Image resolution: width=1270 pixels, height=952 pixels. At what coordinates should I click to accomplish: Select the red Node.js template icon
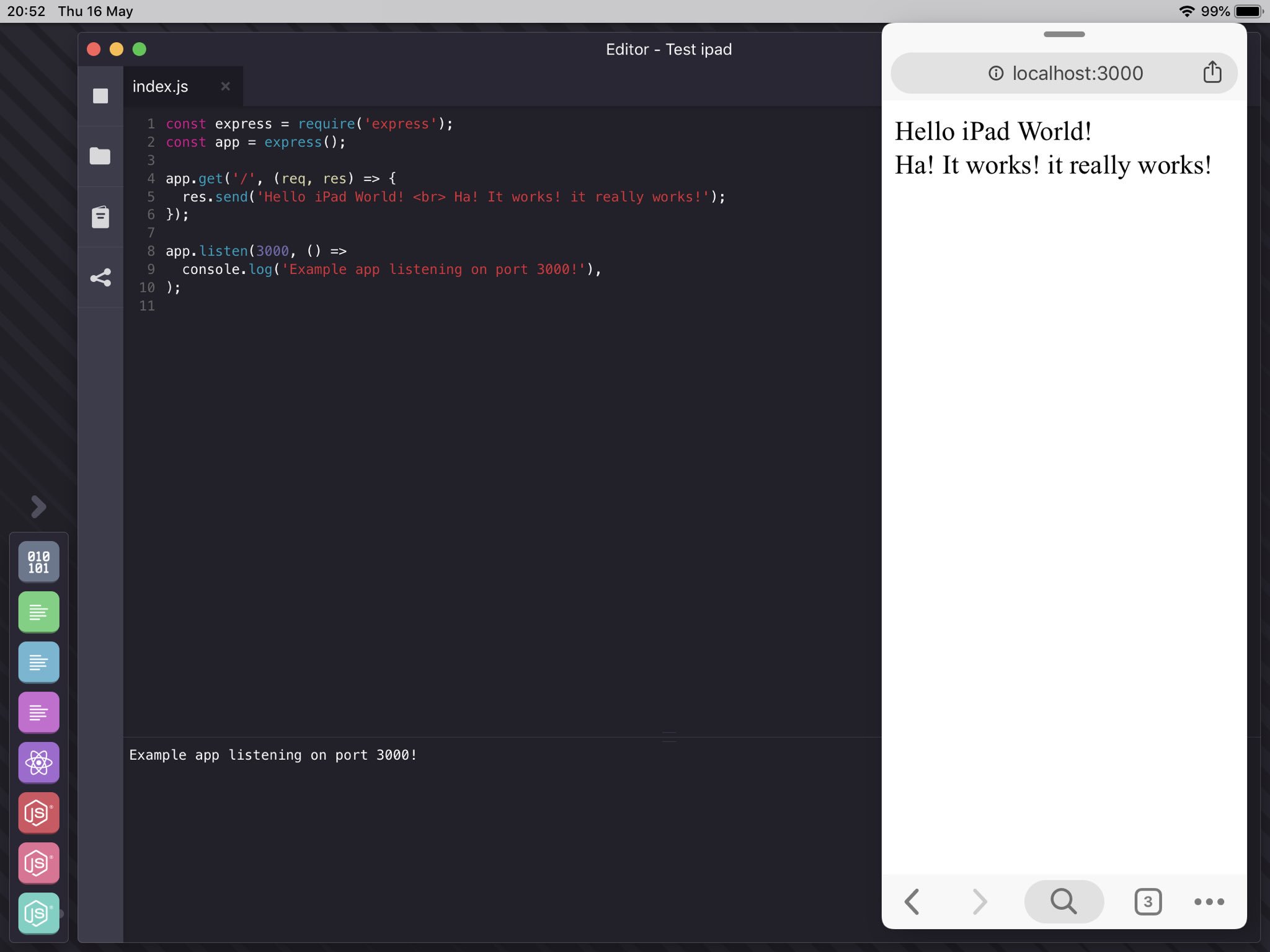pos(38,813)
